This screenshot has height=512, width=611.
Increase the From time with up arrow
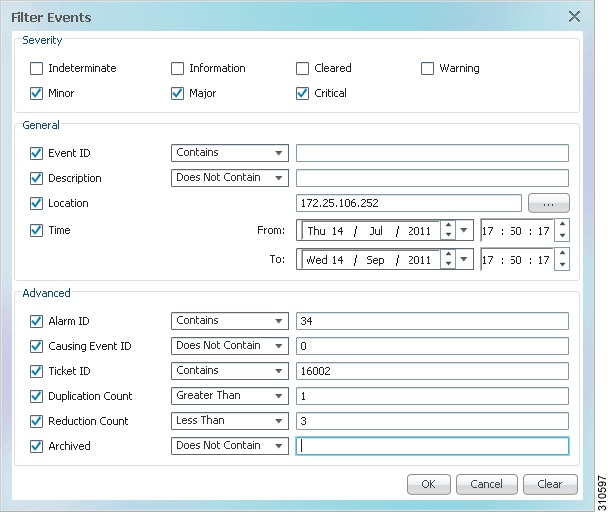point(562,225)
